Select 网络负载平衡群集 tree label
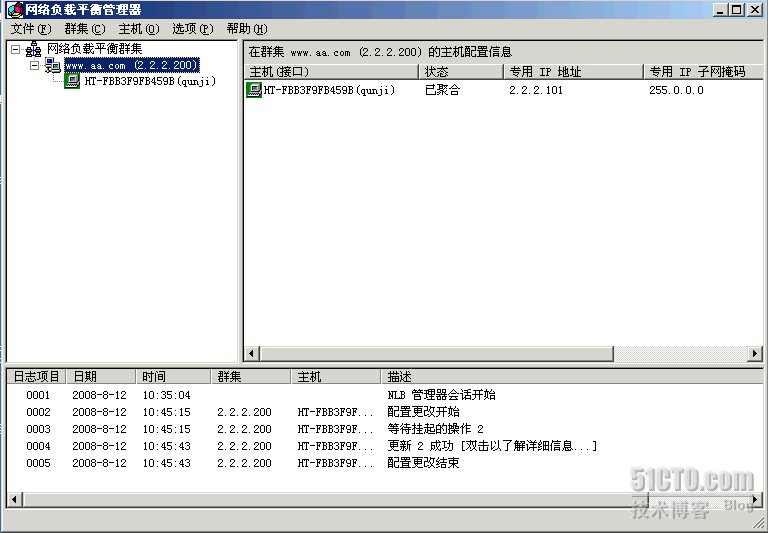The height and width of the screenshot is (533, 768). point(95,49)
